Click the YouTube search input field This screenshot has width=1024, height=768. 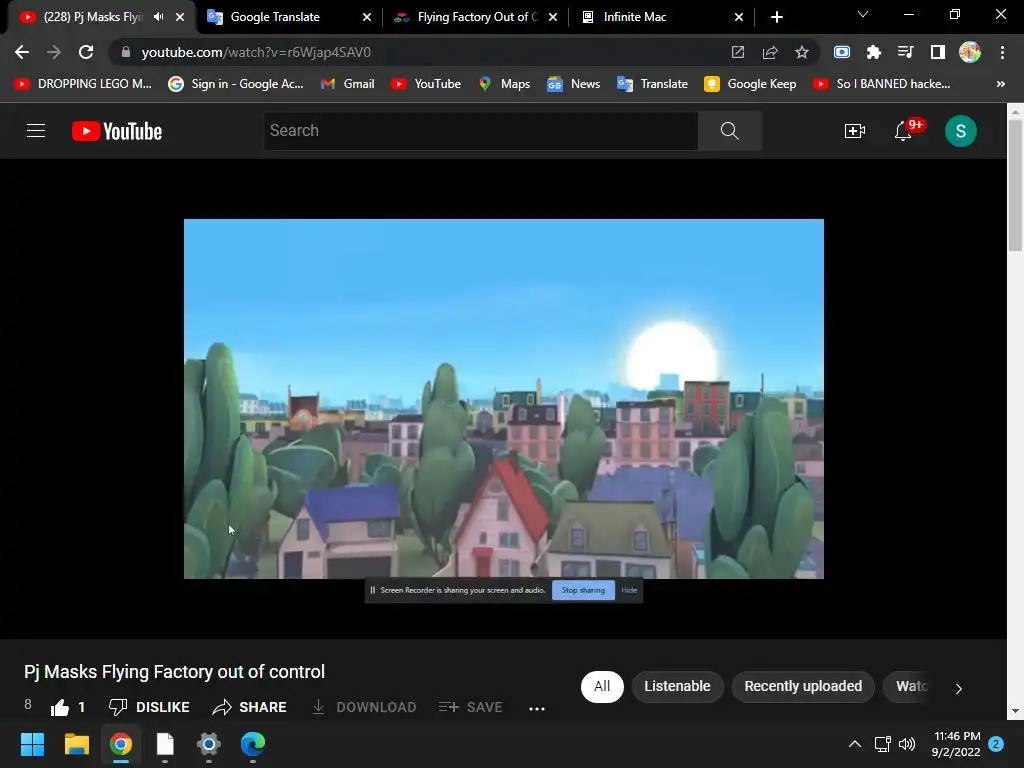pyautogui.click(x=481, y=131)
